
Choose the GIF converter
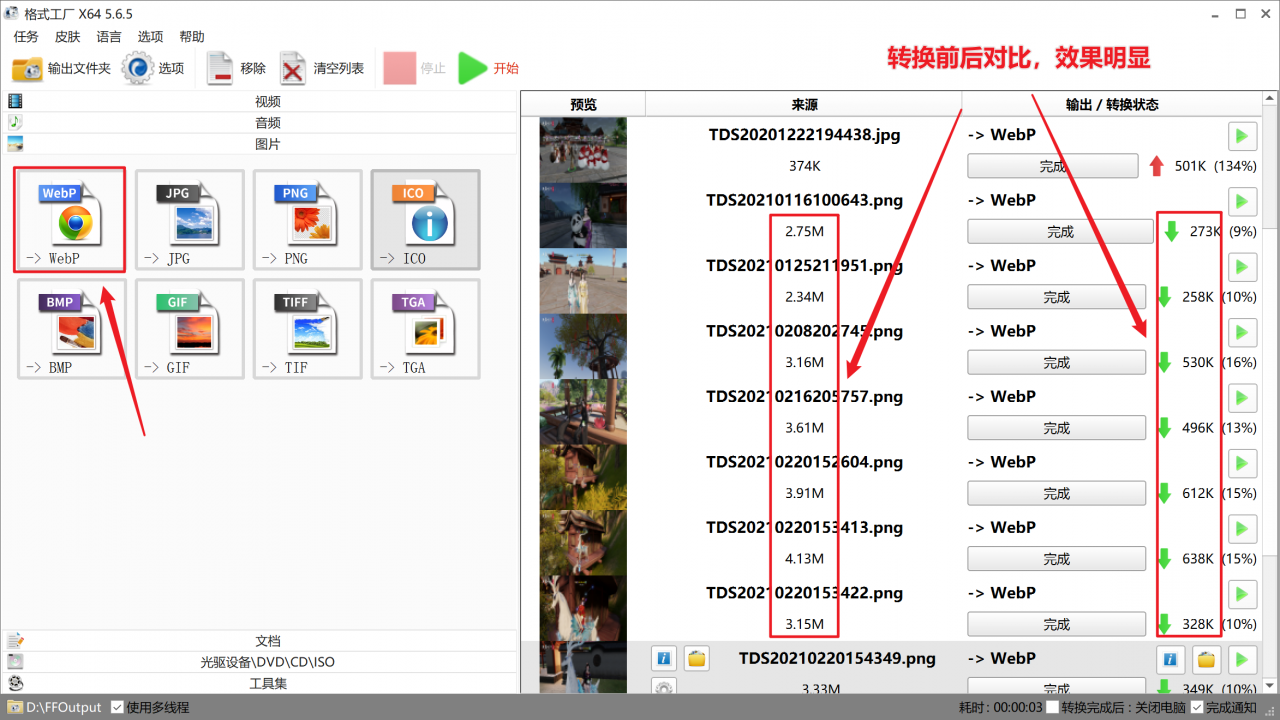(x=189, y=329)
